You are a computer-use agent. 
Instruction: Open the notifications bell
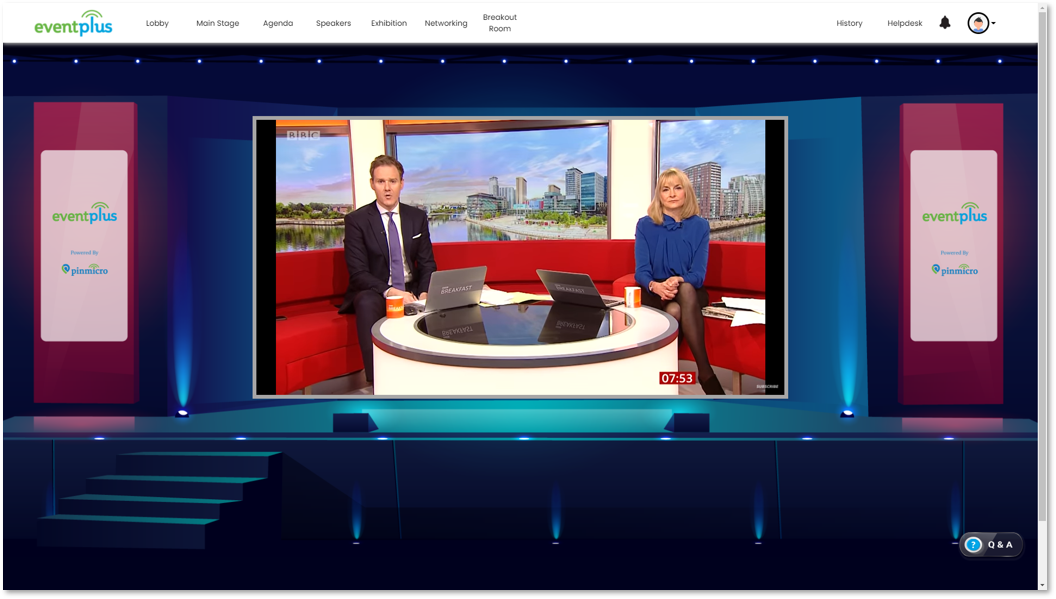tap(945, 23)
